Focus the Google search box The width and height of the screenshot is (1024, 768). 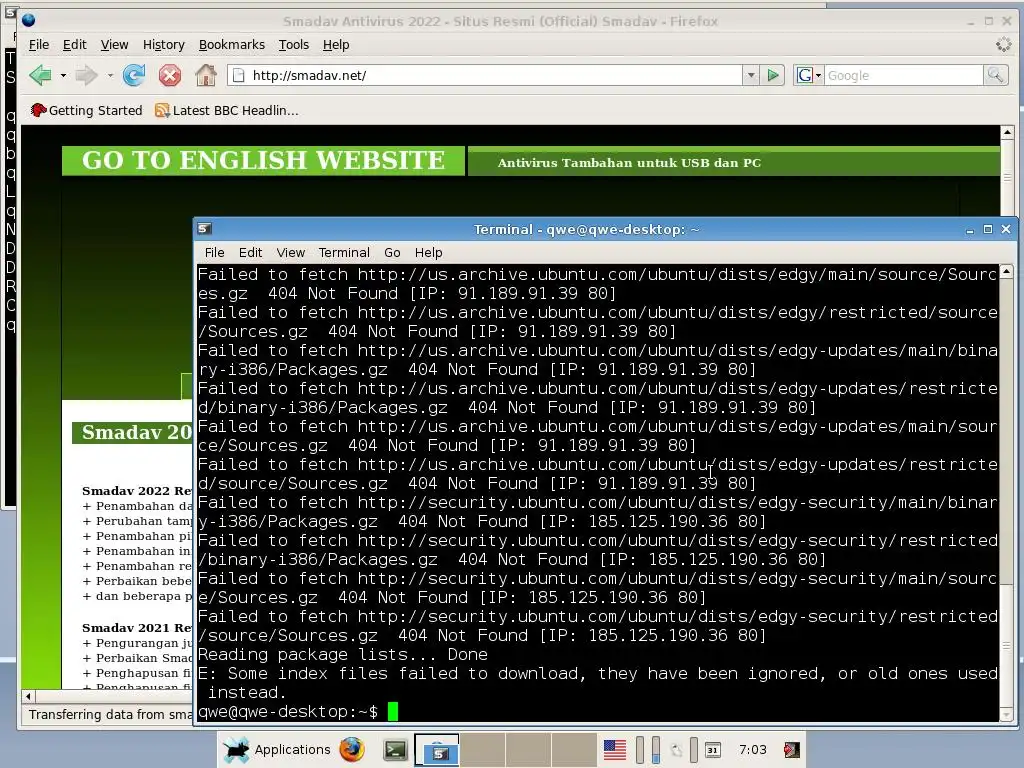coord(904,75)
